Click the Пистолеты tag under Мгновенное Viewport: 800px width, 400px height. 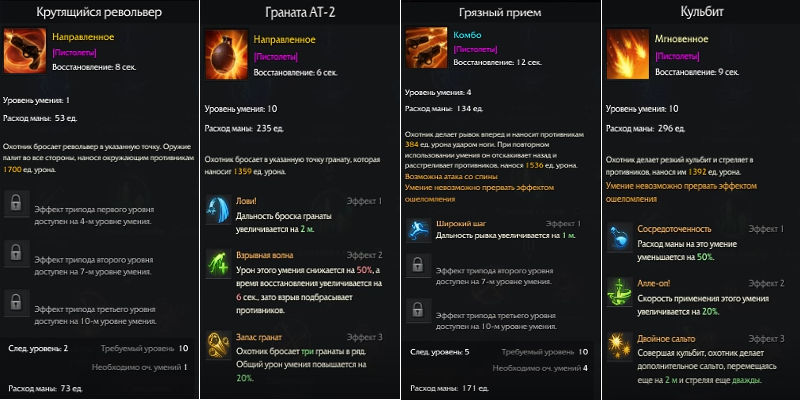[677, 55]
